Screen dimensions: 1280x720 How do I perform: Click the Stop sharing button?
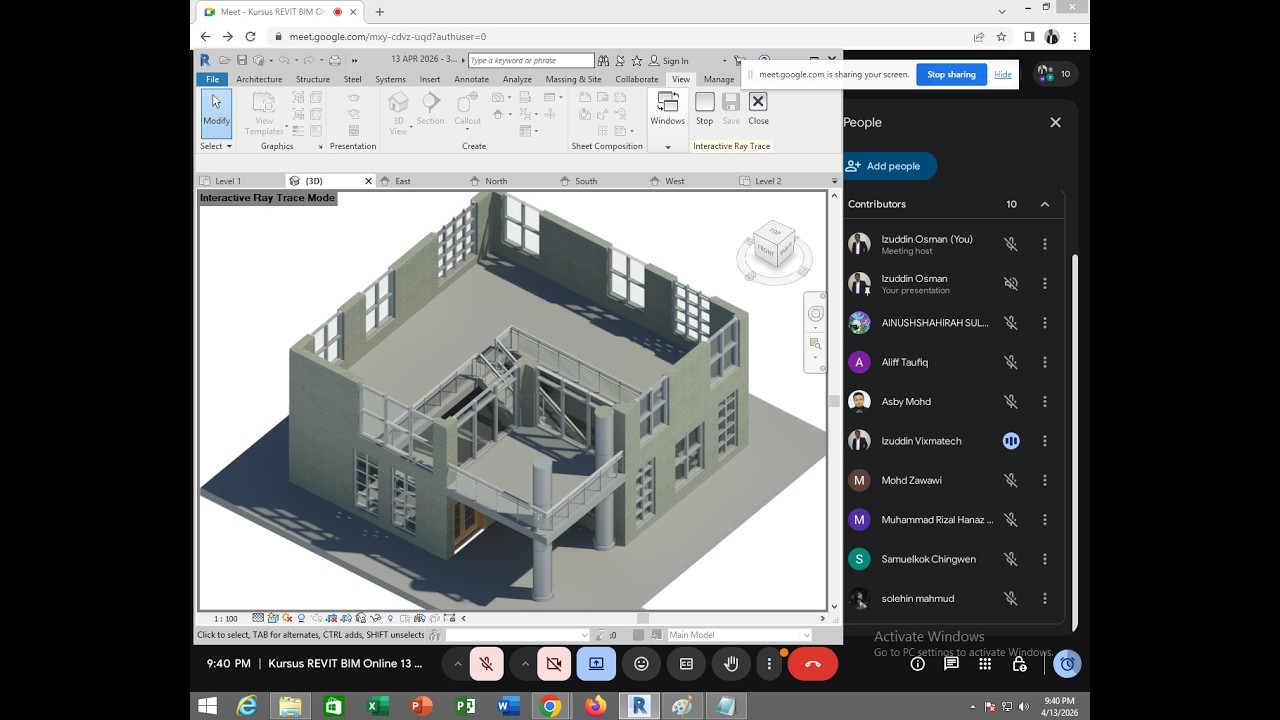[951, 74]
